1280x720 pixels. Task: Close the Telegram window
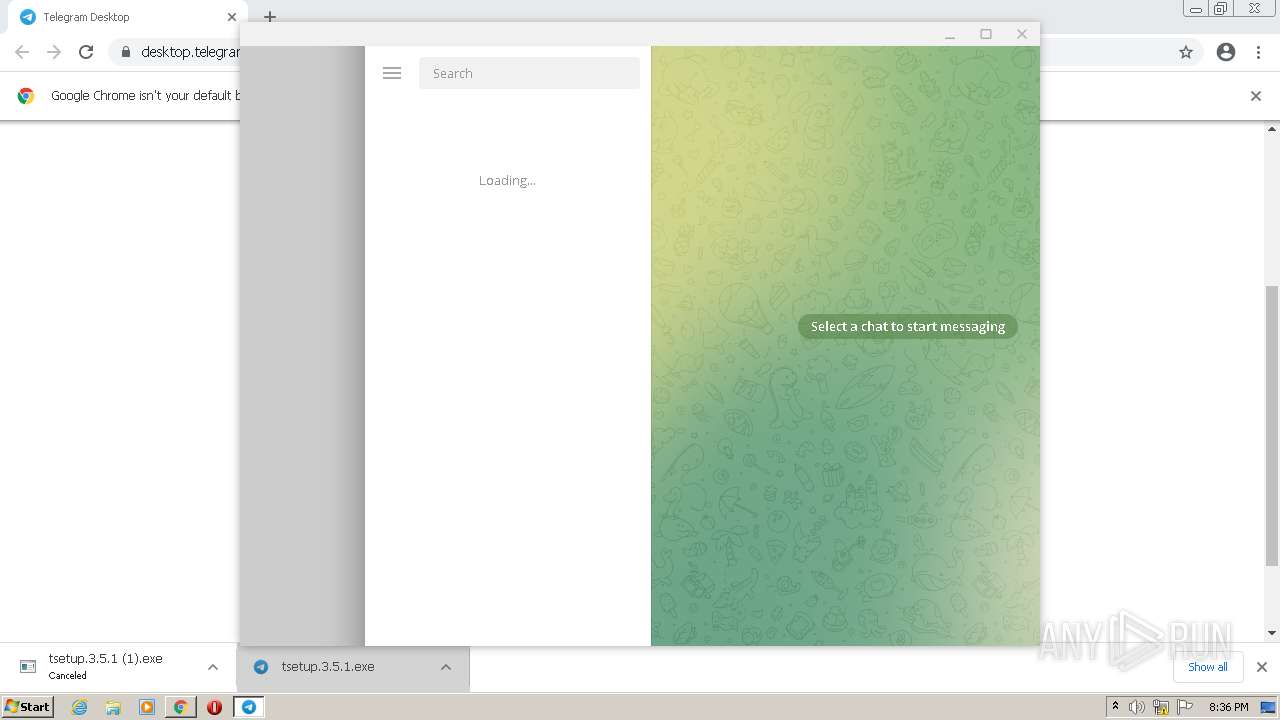click(1021, 34)
